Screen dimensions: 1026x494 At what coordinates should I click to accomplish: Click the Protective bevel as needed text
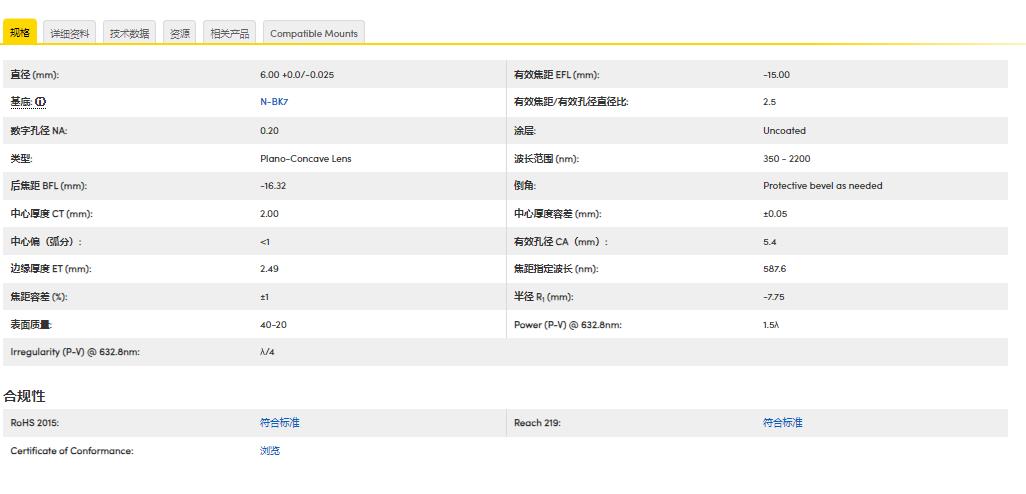[822, 186]
